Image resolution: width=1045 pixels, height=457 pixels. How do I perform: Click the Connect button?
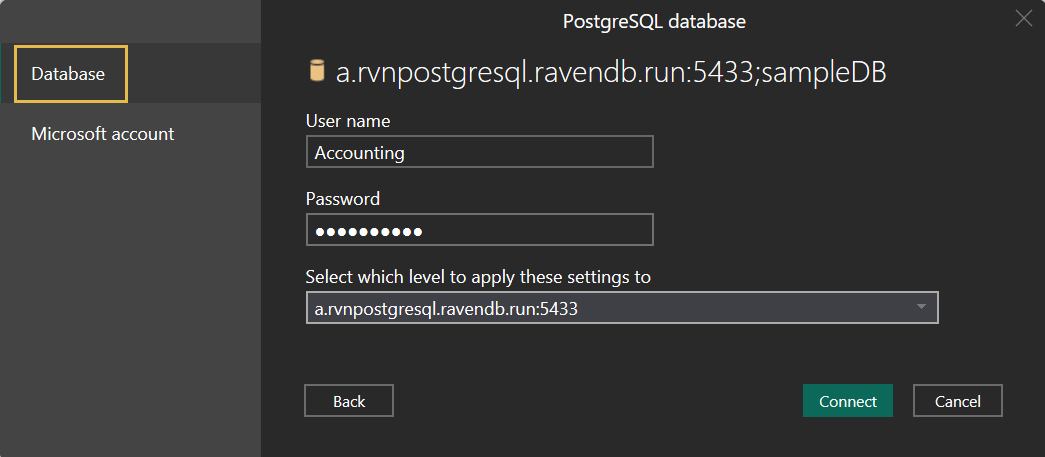pos(848,401)
